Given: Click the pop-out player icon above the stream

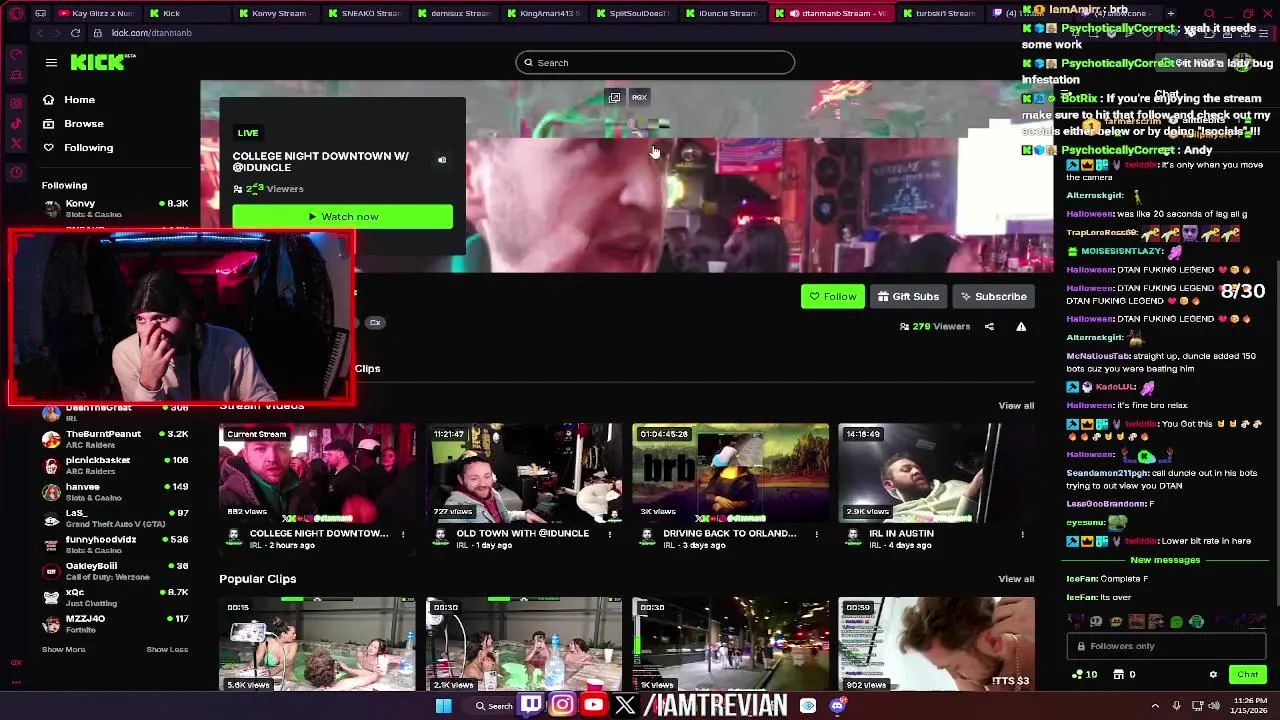Looking at the screenshot, I should [x=614, y=97].
